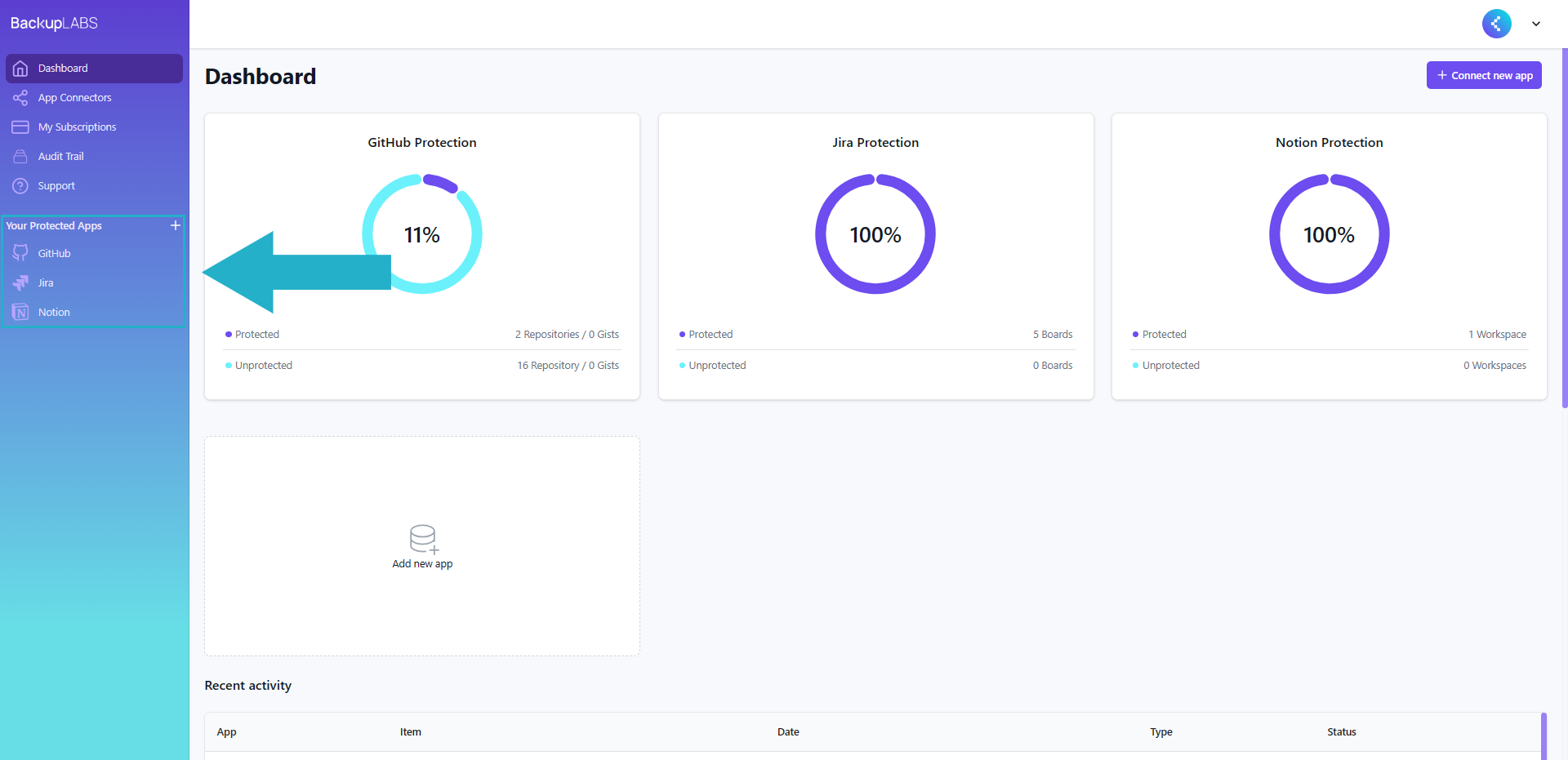Open App Connectors in sidebar
The image size is (1568, 760).
94,98
